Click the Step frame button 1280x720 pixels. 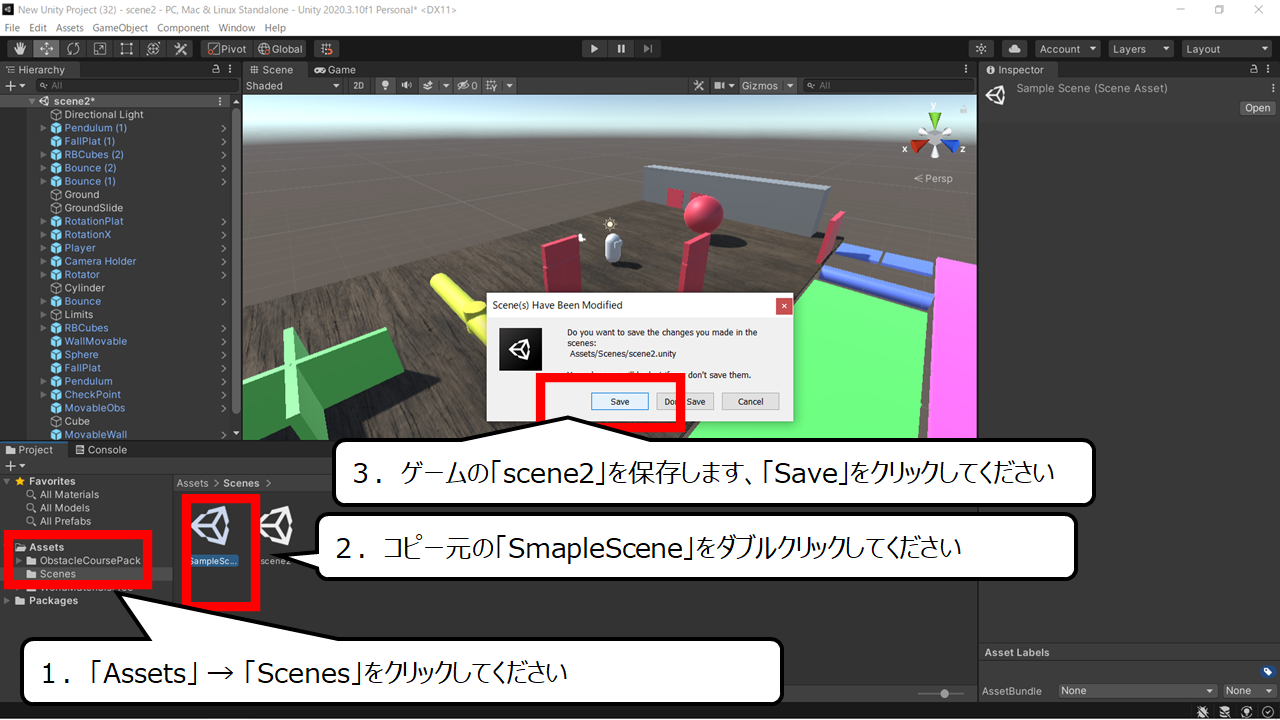click(x=648, y=48)
